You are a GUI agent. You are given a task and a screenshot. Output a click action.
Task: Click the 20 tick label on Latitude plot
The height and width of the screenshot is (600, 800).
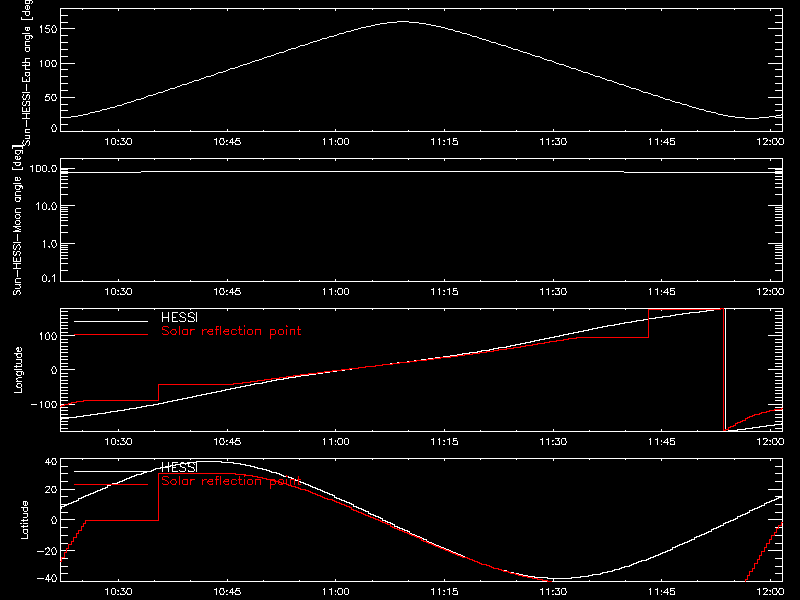[51, 490]
